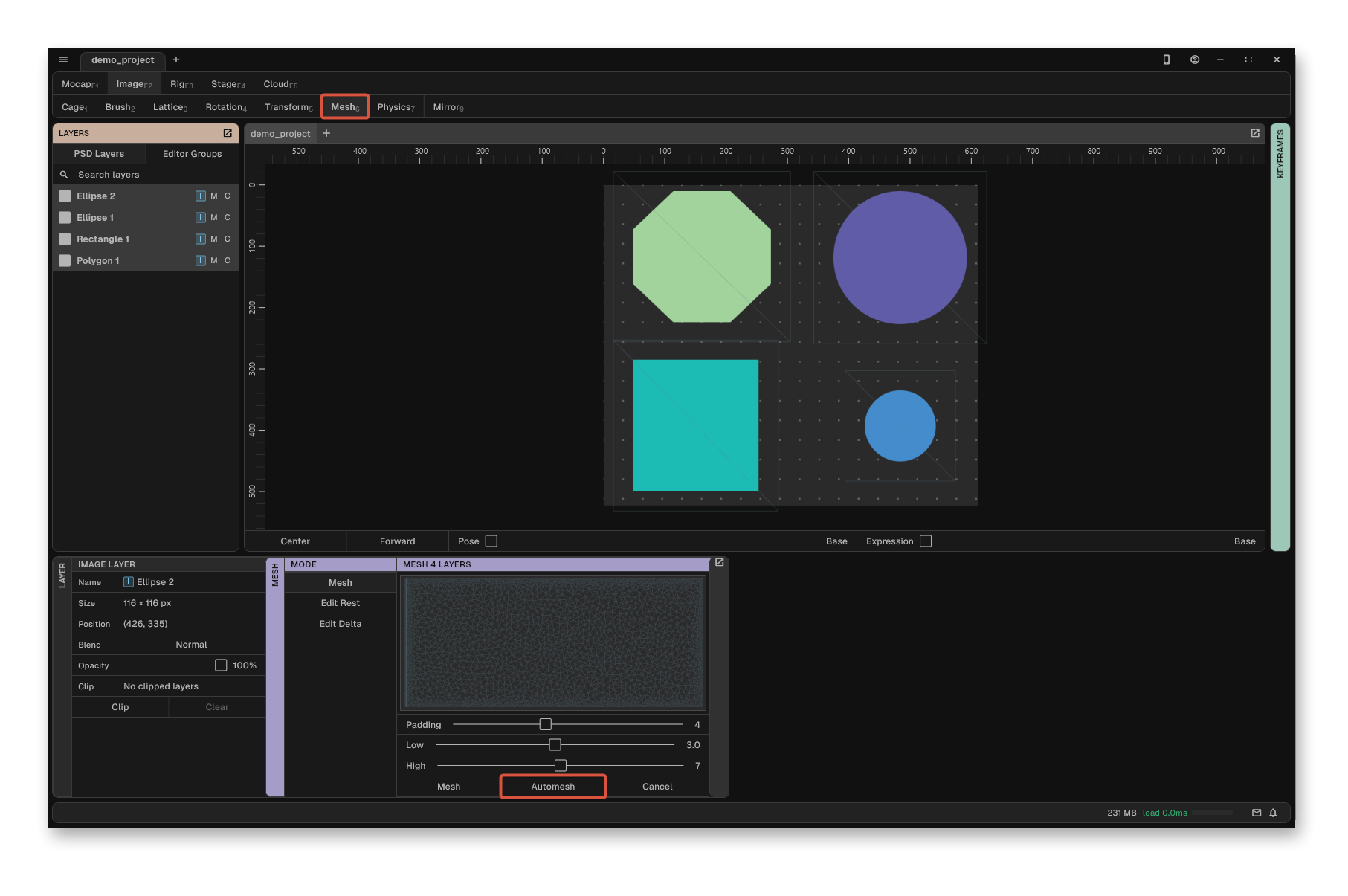Adjust the Opacity slider handle
Viewport: 1348px width, 896px height.
[221, 665]
